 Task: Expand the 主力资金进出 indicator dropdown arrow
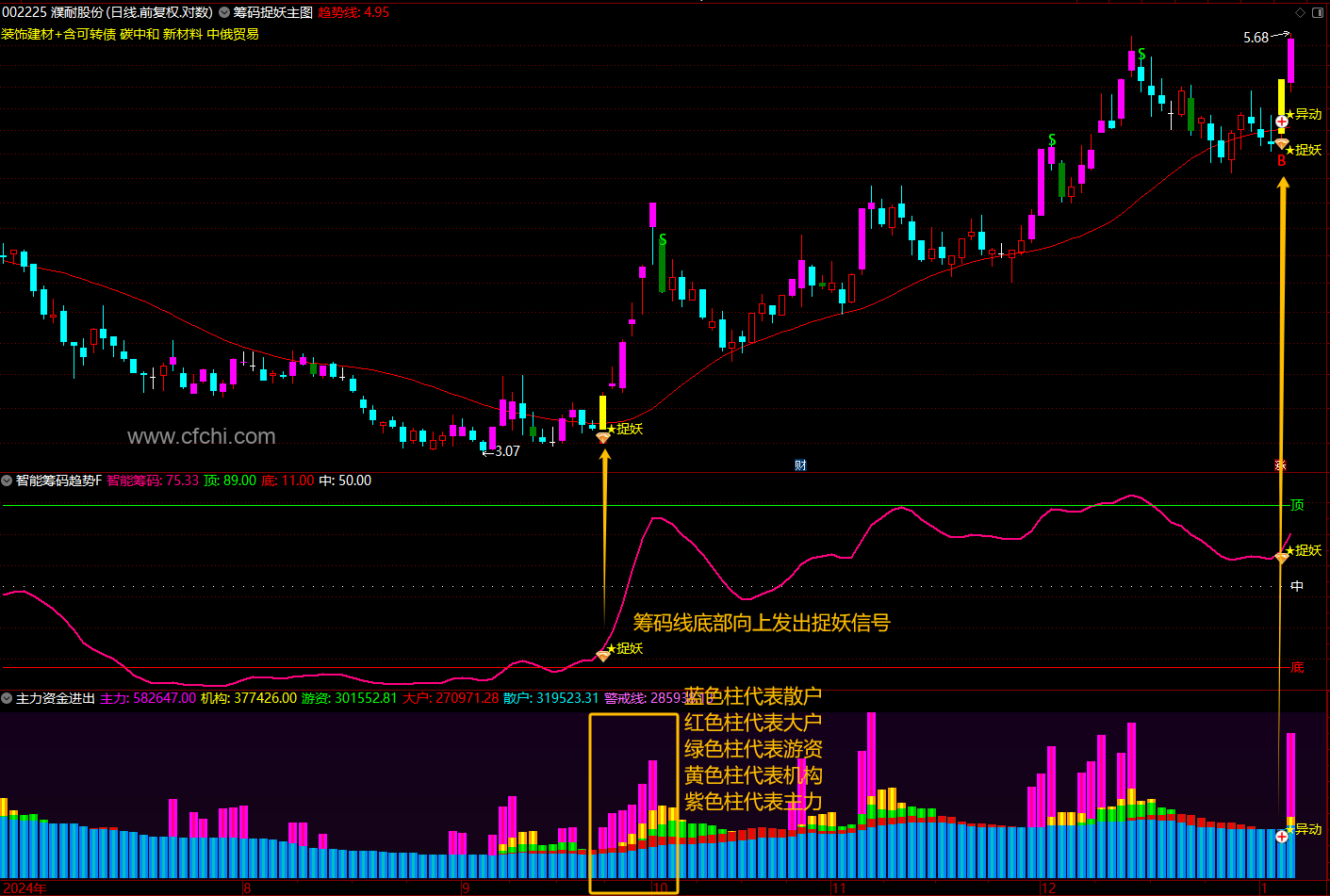coord(7,698)
